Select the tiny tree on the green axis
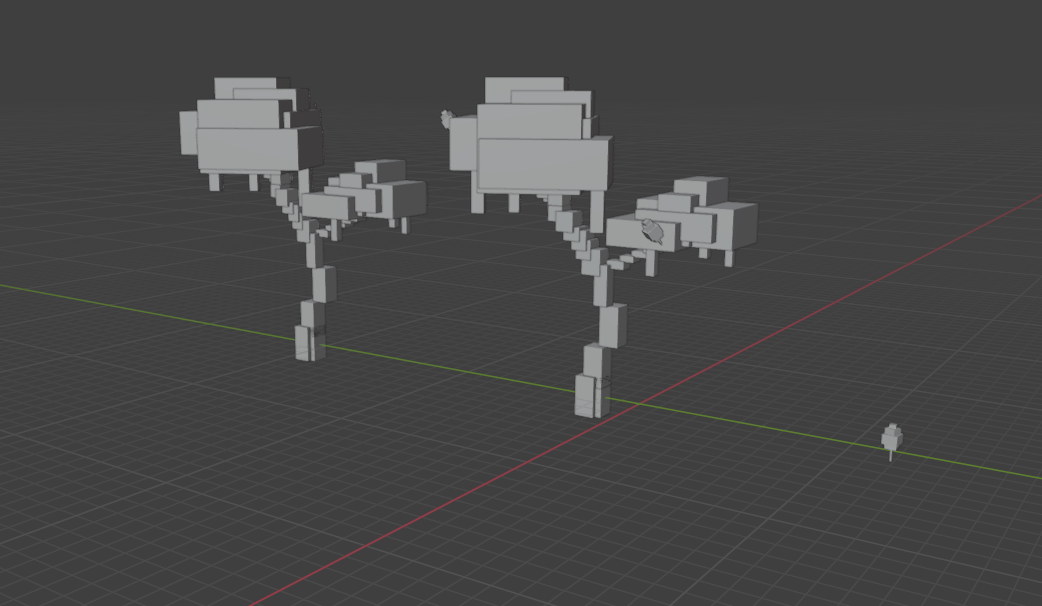Screen dimensions: 1042x606 pos(892,438)
